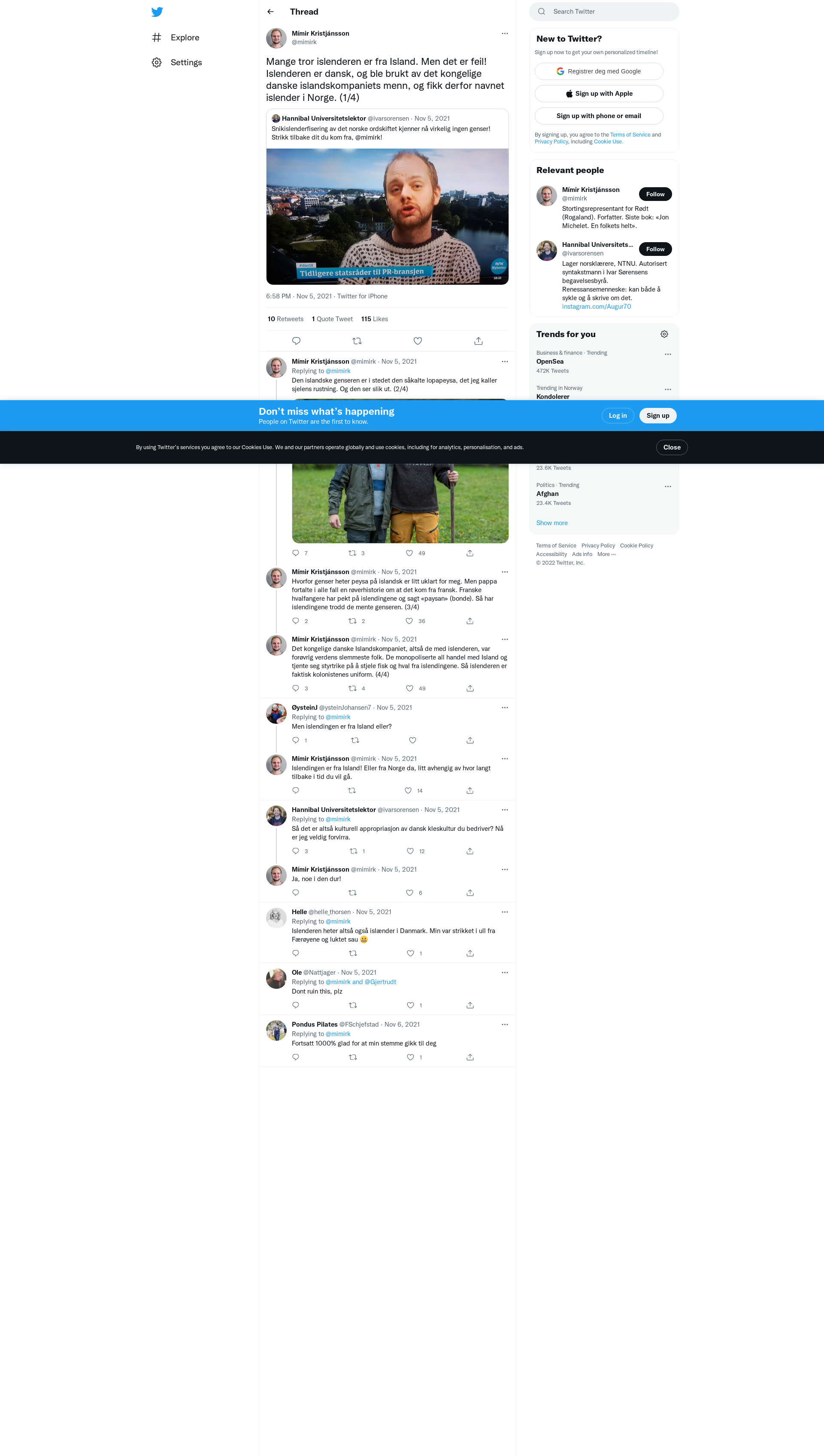
Task: Click the Twitter bird logo
Action: click(157, 12)
